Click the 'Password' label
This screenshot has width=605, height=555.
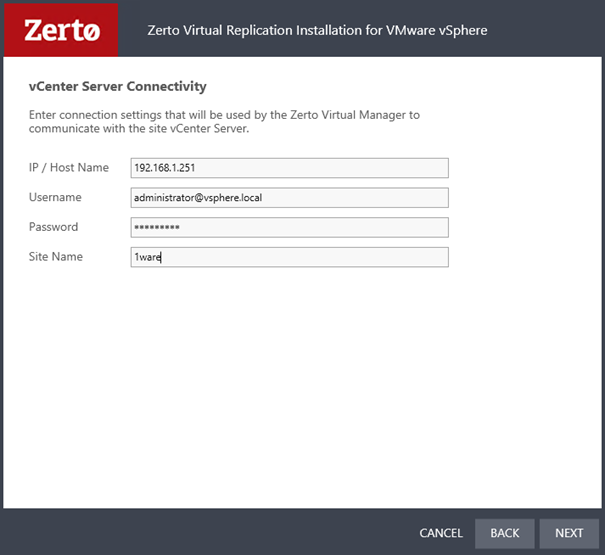click(x=53, y=227)
